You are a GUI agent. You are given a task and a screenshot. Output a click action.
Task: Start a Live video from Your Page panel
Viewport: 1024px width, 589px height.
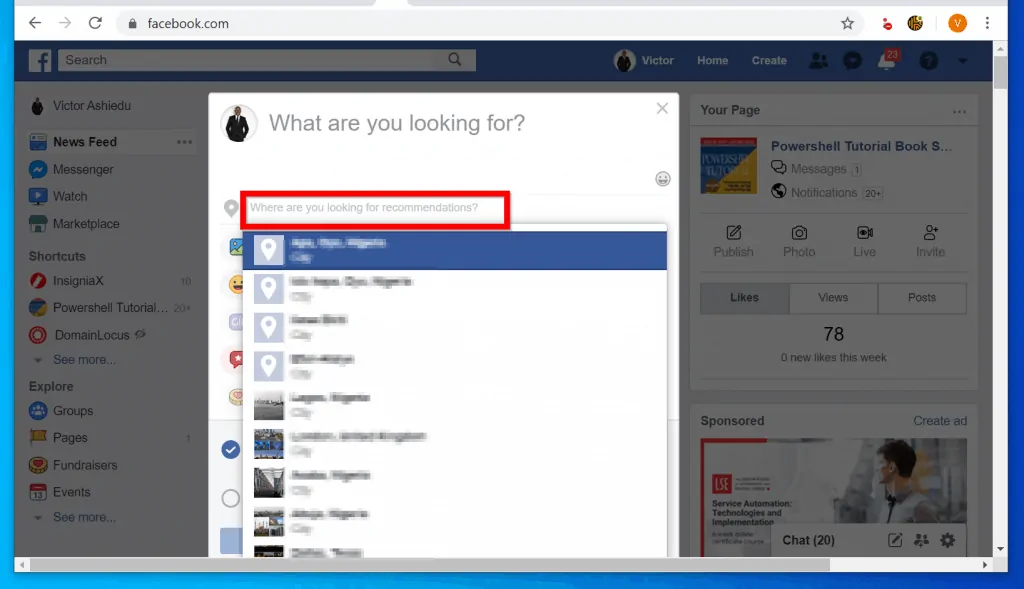[x=863, y=242]
